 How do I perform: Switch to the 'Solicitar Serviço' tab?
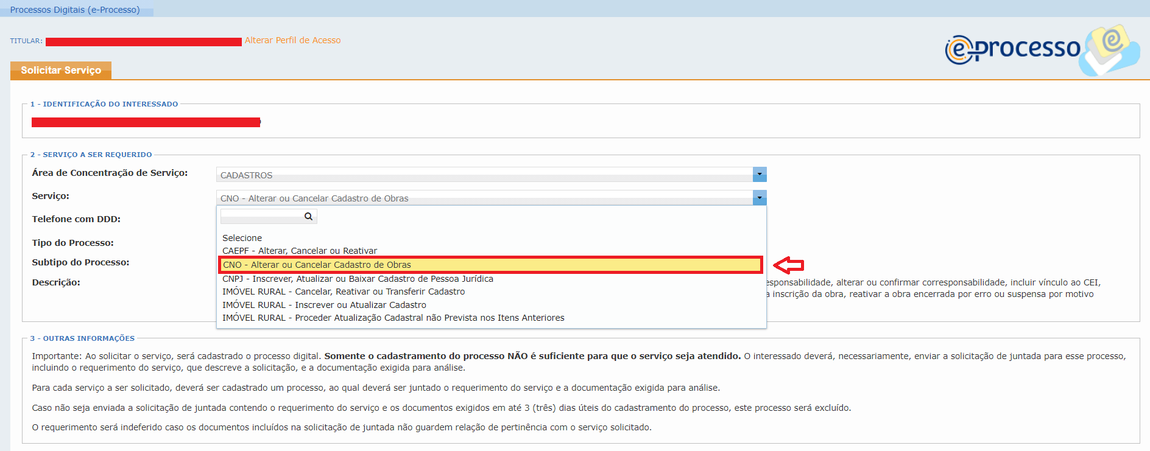(x=61, y=70)
